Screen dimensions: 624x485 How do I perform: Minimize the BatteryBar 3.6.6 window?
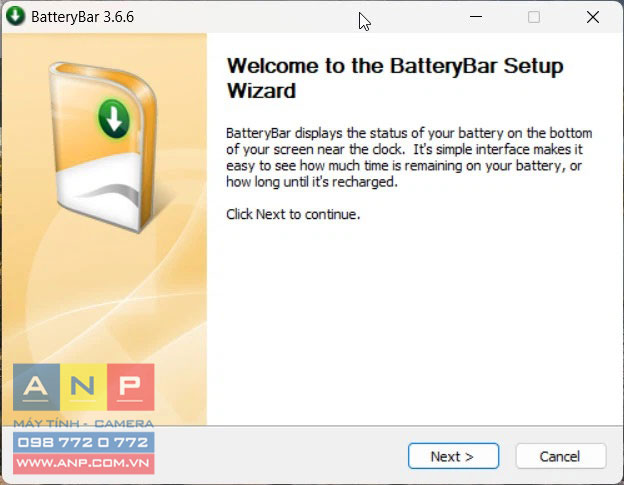tap(476, 17)
